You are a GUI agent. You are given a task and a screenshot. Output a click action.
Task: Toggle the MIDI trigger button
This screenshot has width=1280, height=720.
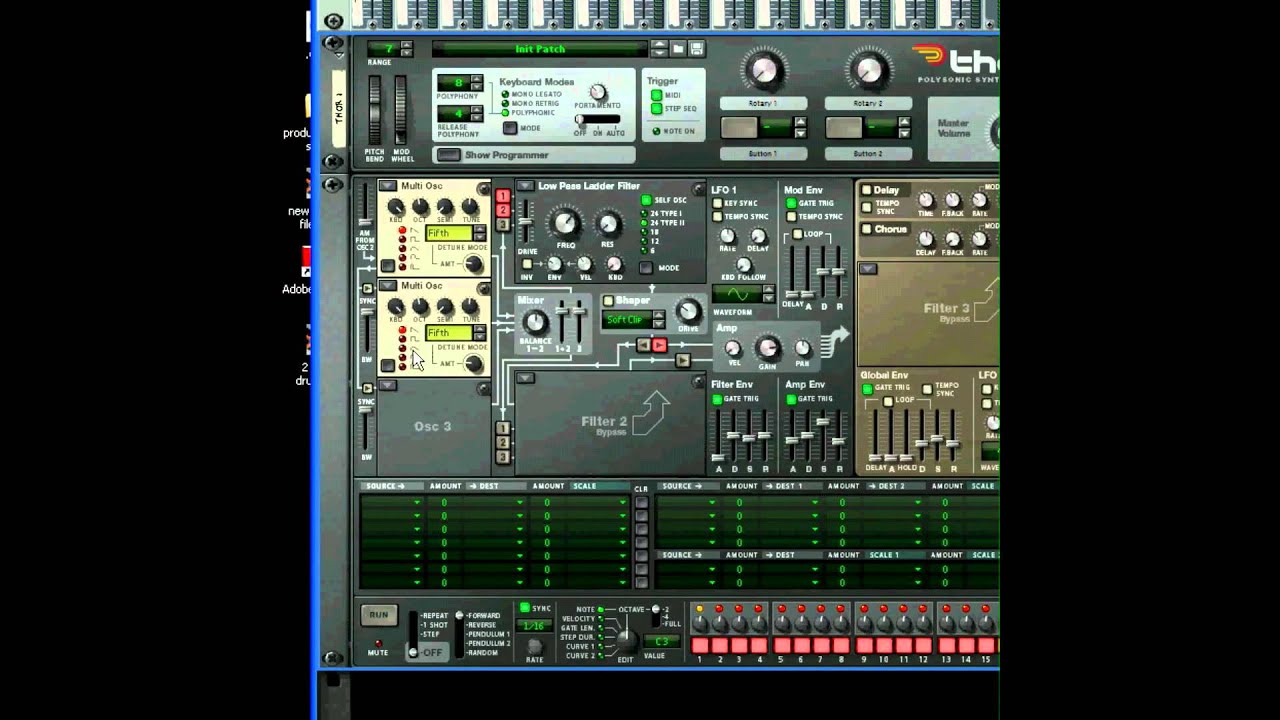point(657,96)
